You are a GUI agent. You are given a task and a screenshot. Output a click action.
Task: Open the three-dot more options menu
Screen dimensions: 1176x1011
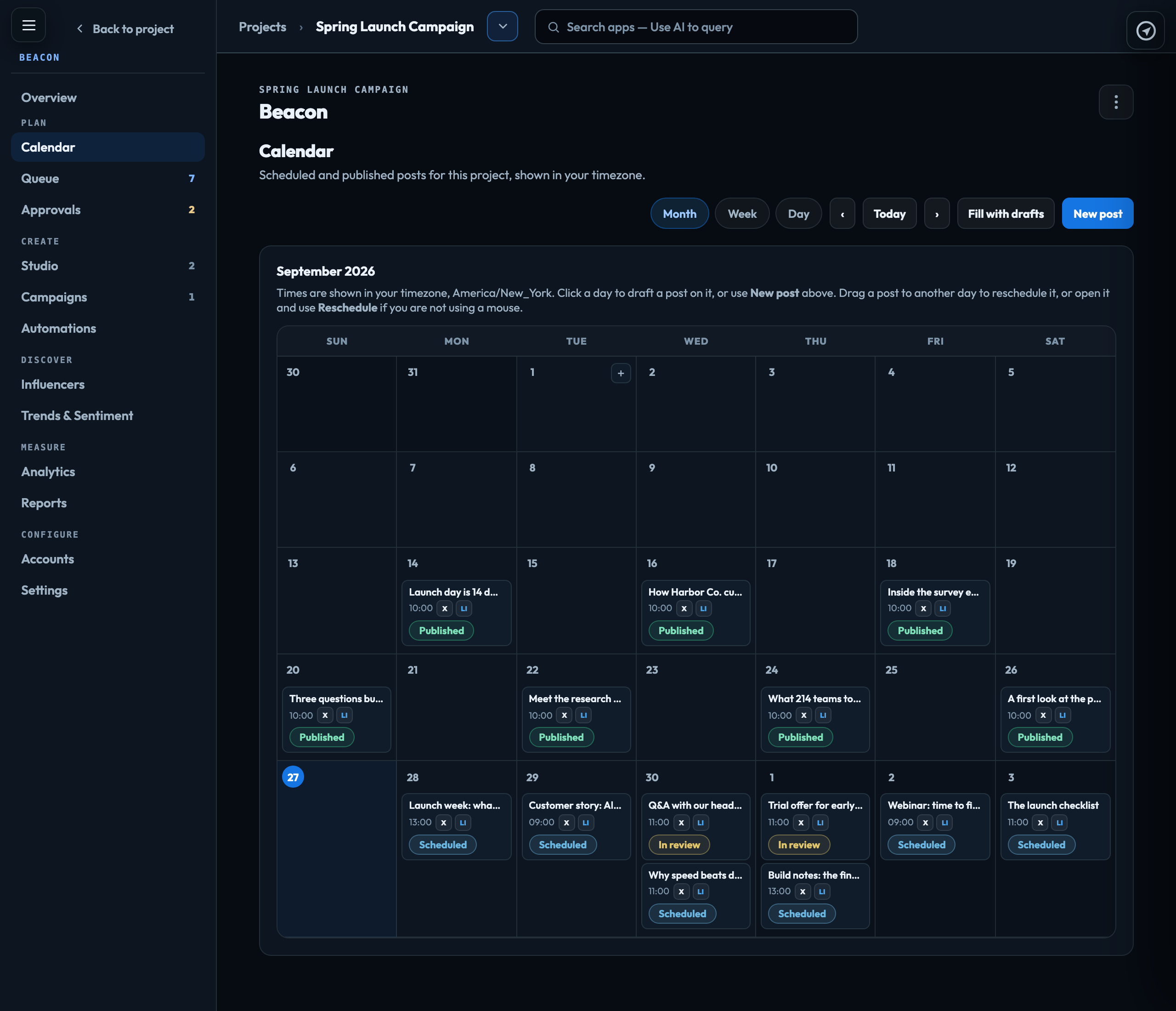click(1116, 102)
